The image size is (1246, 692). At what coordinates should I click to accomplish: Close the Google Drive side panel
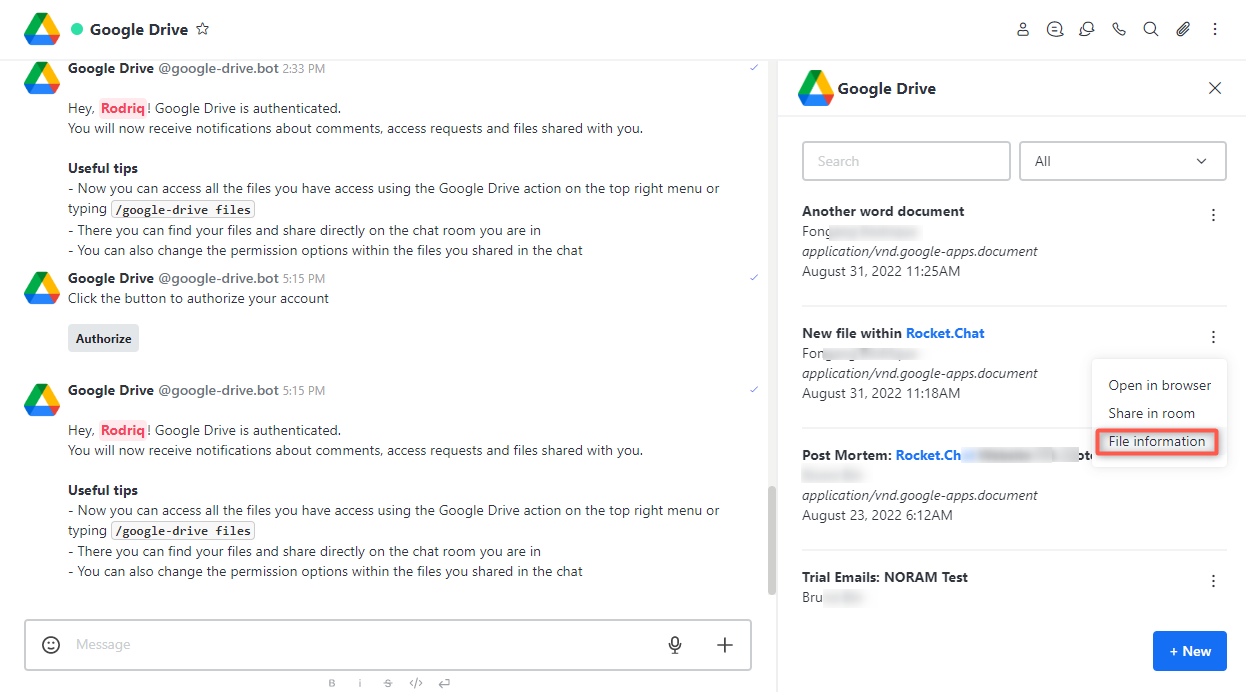[x=1215, y=88]
